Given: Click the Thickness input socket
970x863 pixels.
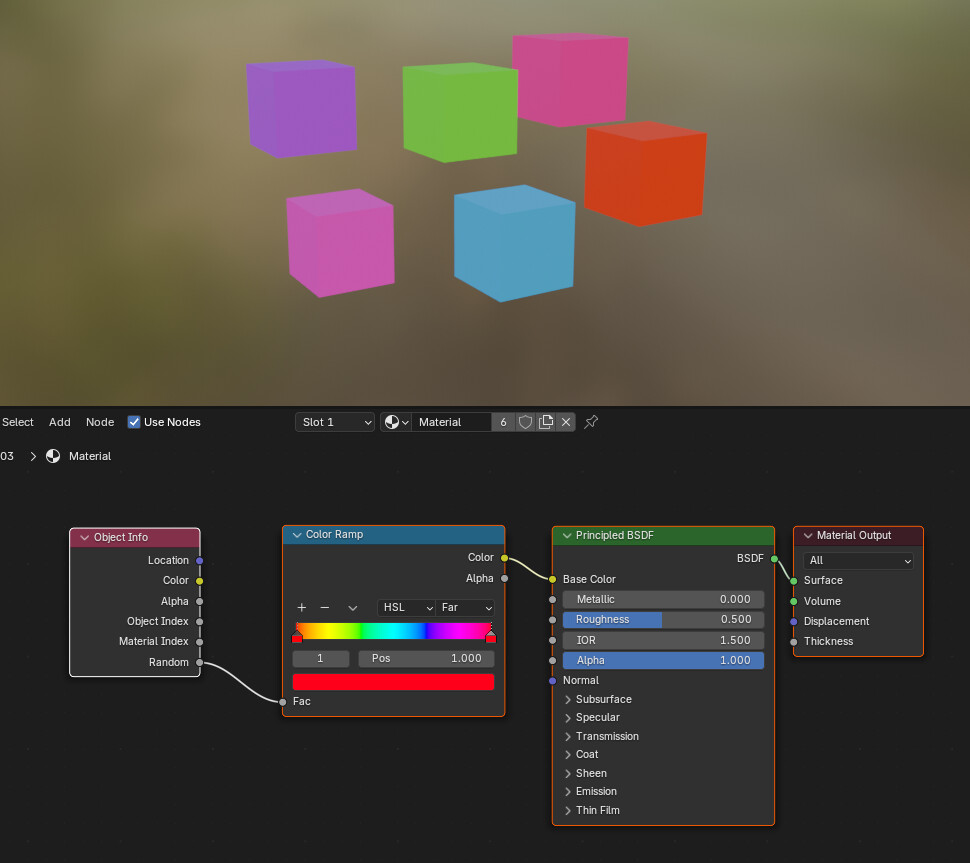Looking at the screenshot, I should coord(794,642).
